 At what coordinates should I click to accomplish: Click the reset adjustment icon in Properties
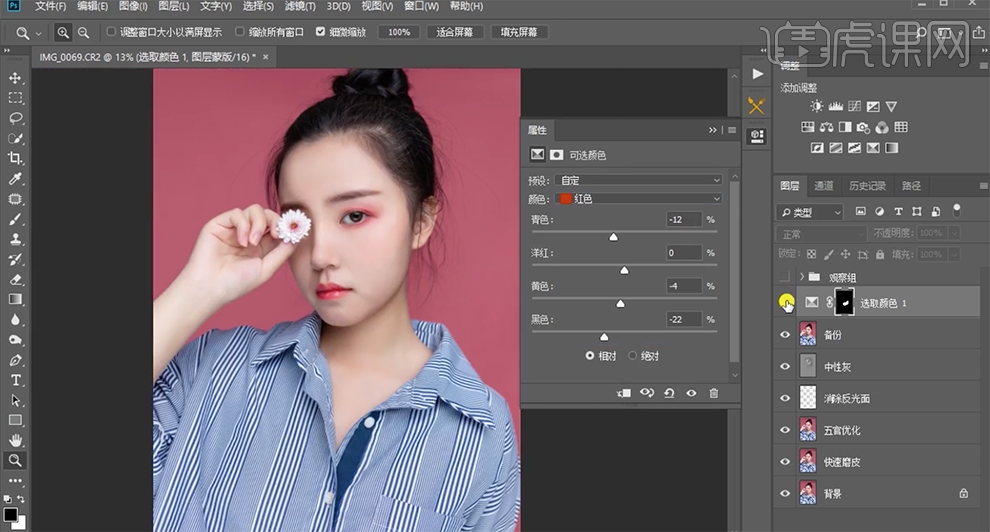point(669,393)
